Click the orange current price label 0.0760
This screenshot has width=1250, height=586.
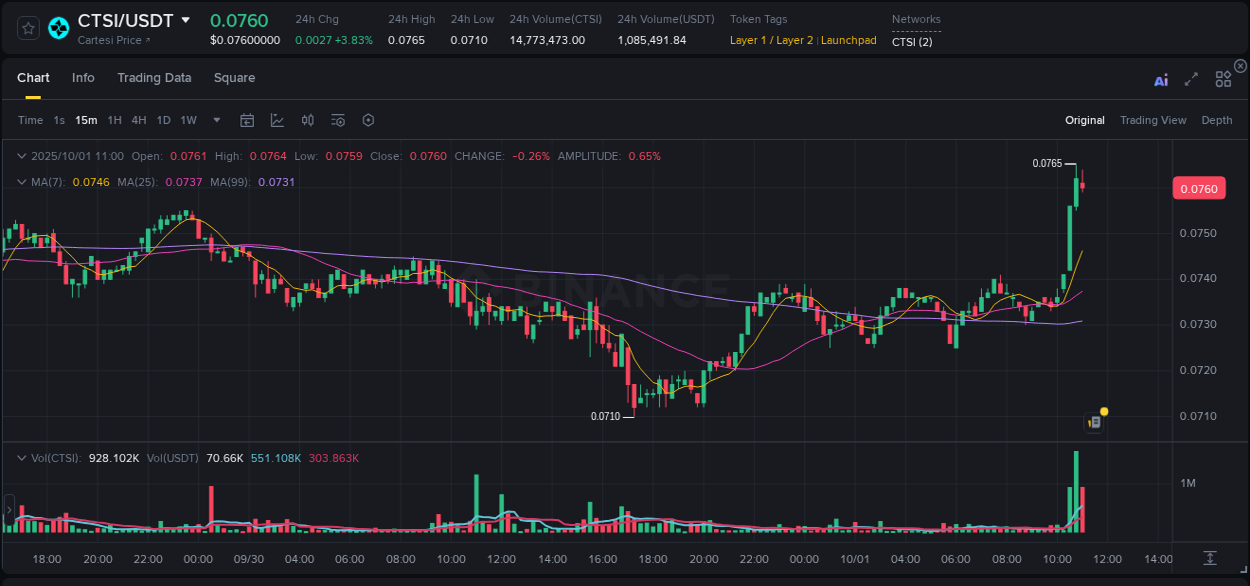(1198, 188)
